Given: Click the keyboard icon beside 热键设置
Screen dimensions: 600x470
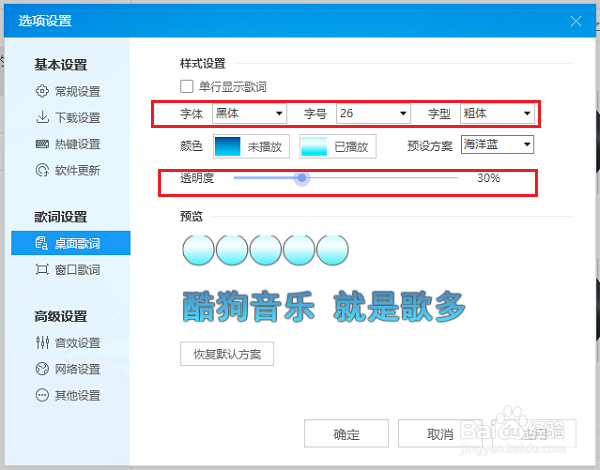Looking at the screenshot, I should tap(42, 144).
